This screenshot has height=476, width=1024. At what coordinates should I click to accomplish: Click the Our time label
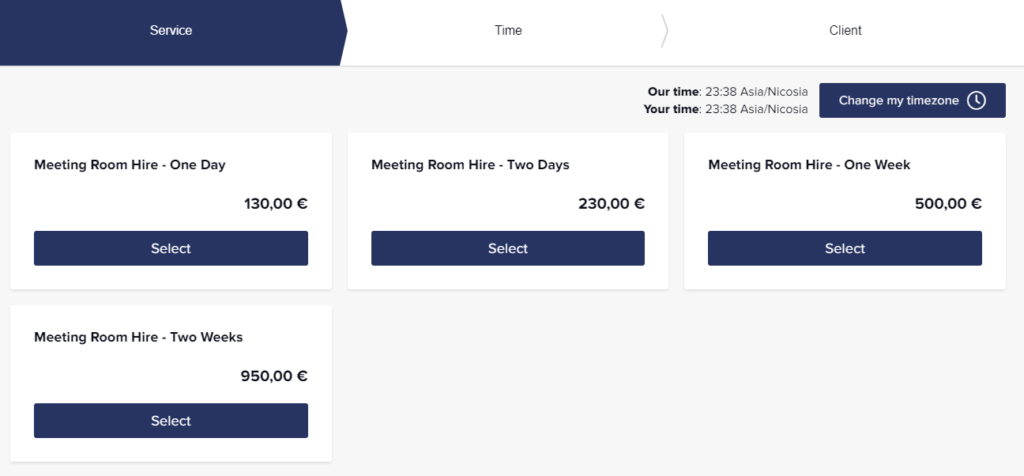tap(673, 92)
